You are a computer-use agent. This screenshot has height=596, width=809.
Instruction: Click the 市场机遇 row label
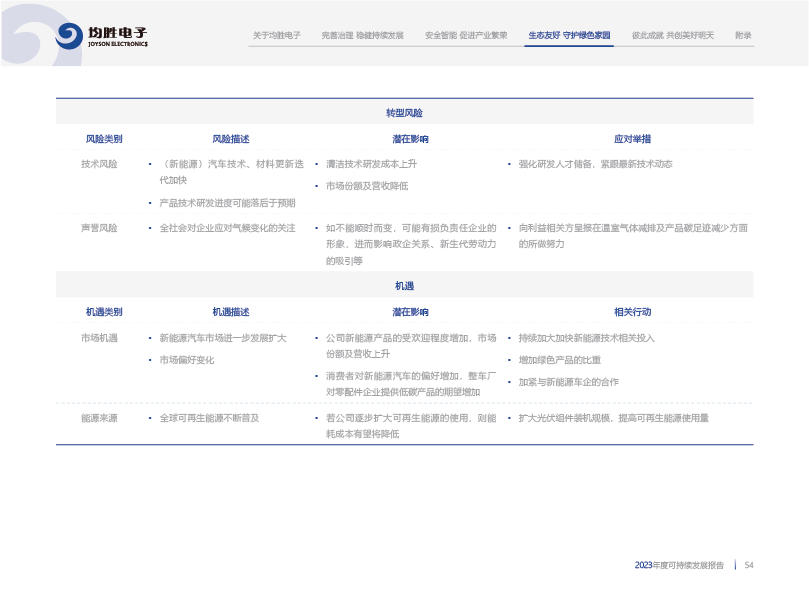99,338
